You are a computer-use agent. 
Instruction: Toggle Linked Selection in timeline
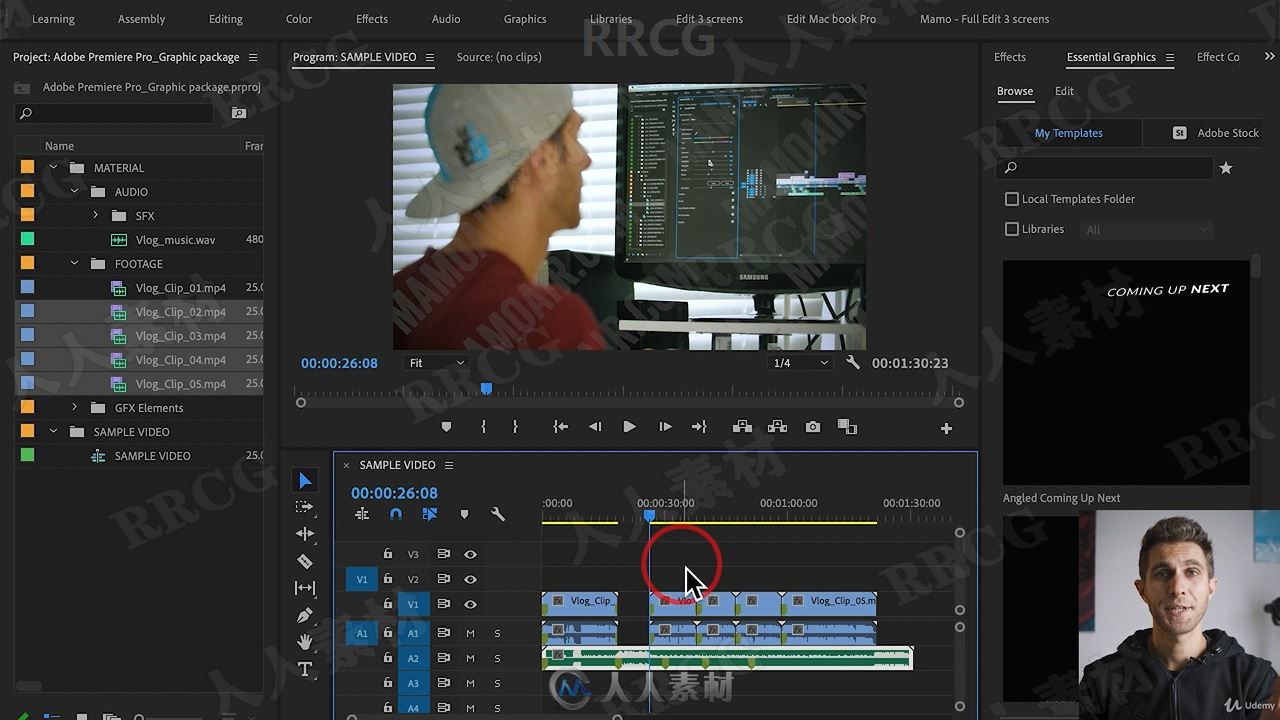430,514
